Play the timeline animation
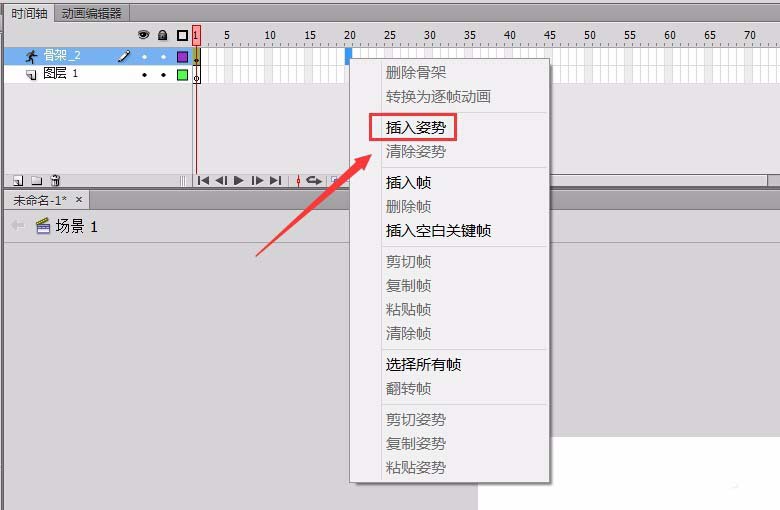The height and width of the screenshot is (510, 780). pyautogui.click(x=239, y=181)
